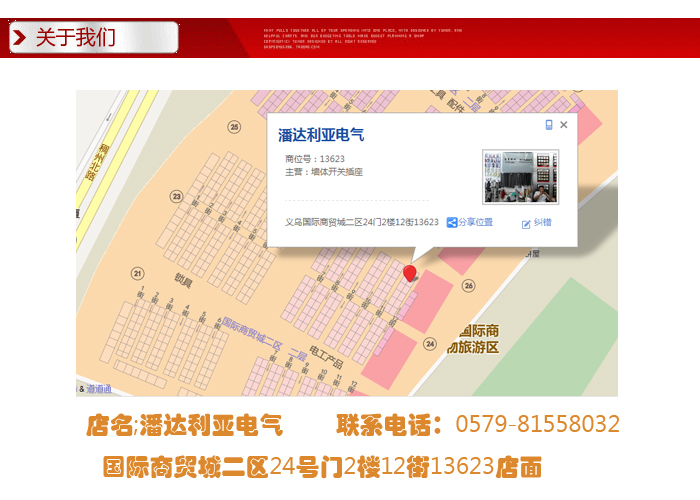The image size is (700, 500).
Task: Close the 潘达利亚电气 info popup
Action: coord(564,125)
